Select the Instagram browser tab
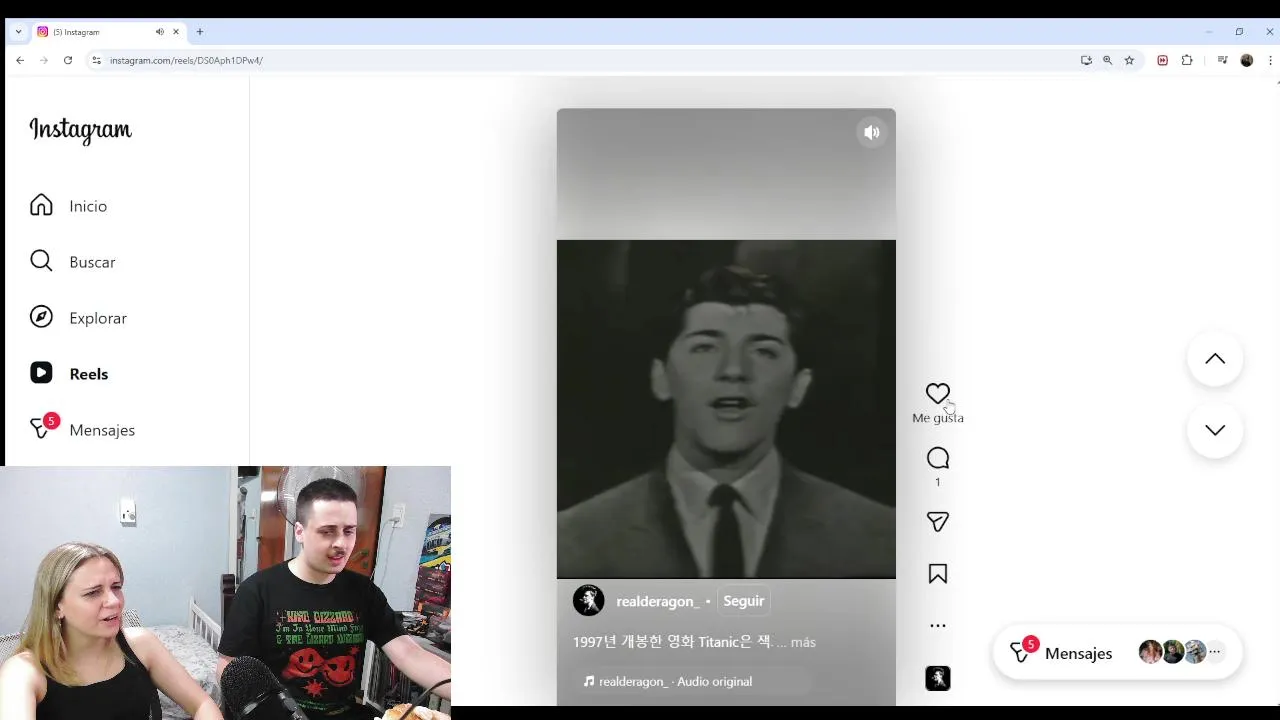The height and width of the screenshot is (720, 1280). coord(108,32)
